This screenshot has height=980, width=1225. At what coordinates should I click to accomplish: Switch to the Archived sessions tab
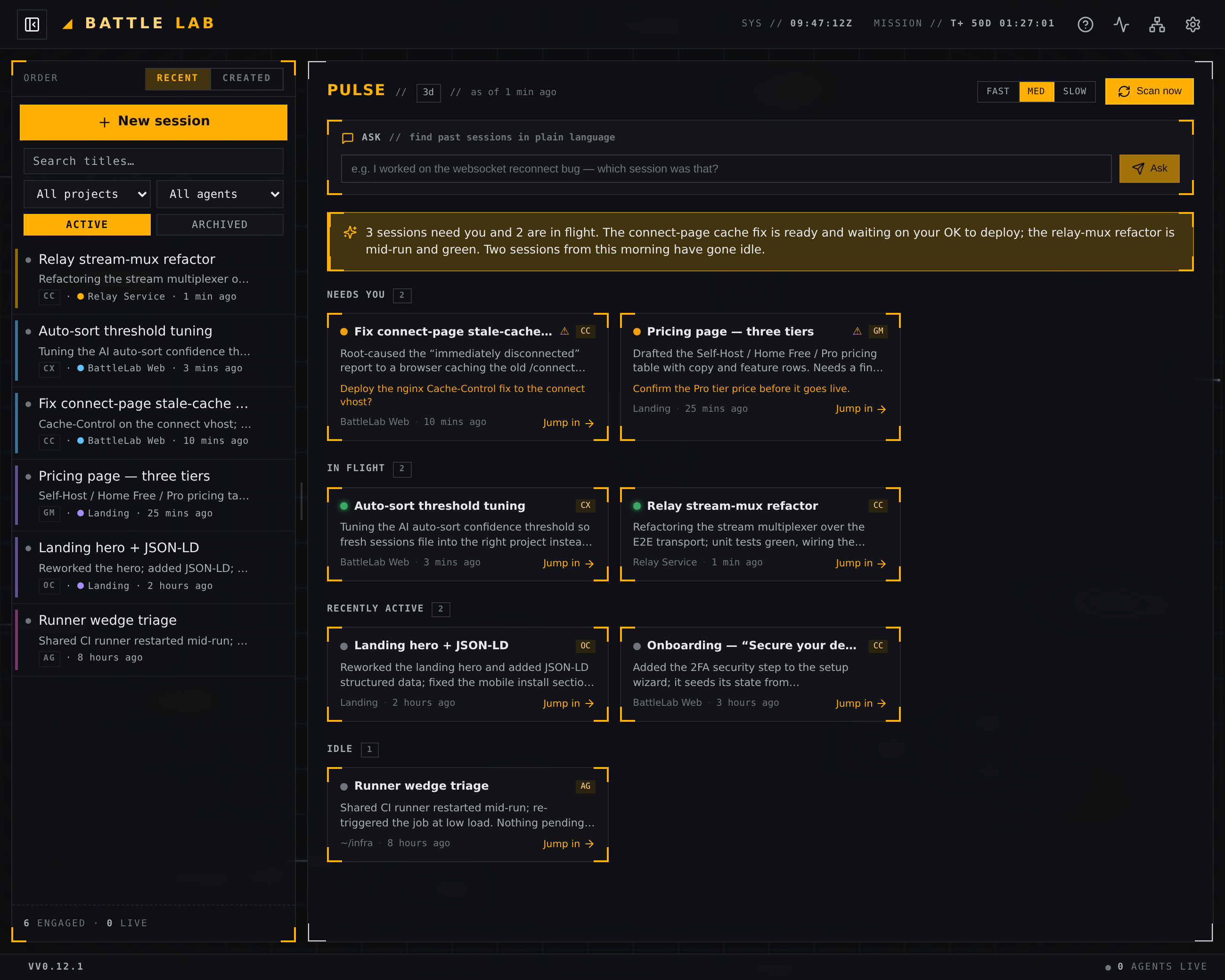tap(220, 224)
